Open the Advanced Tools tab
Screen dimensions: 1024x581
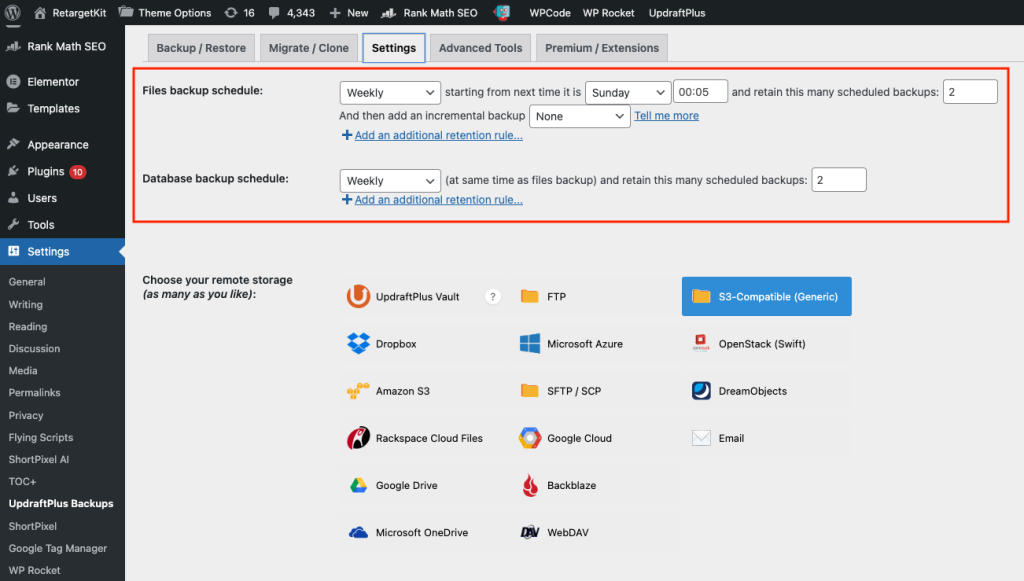(480, 48)
